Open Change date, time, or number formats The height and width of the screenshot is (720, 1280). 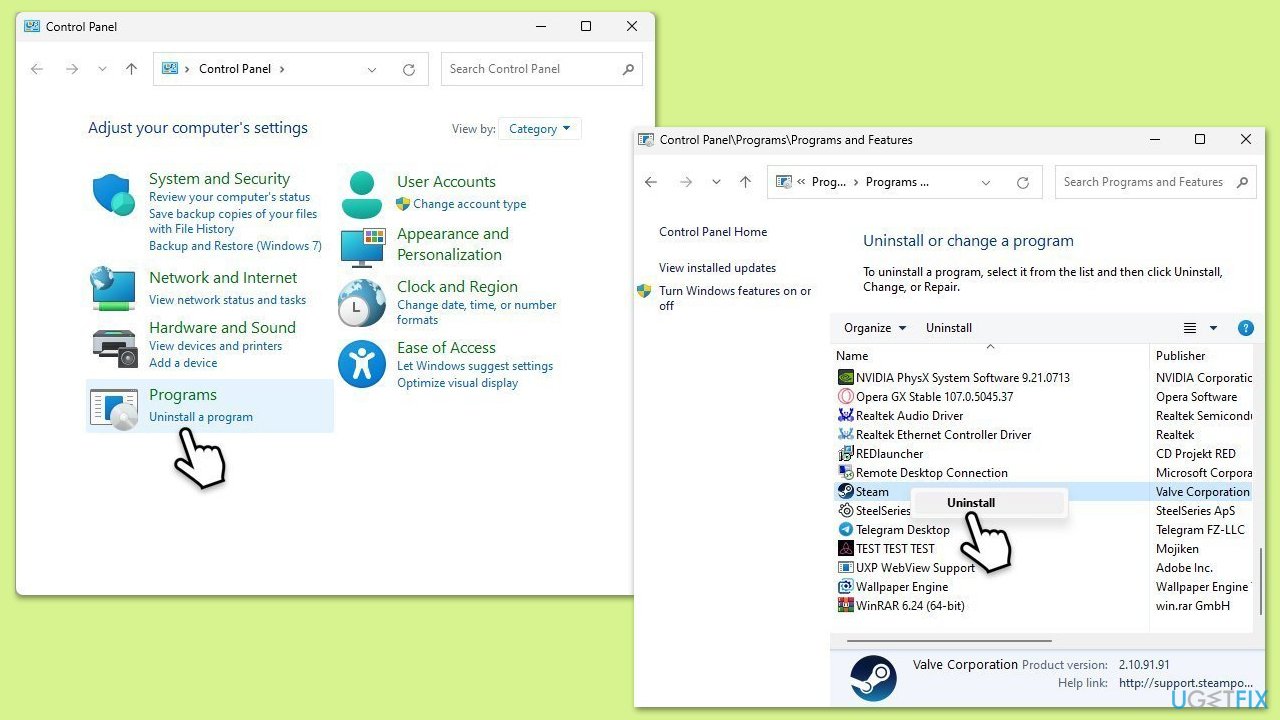tap(476, 312)
